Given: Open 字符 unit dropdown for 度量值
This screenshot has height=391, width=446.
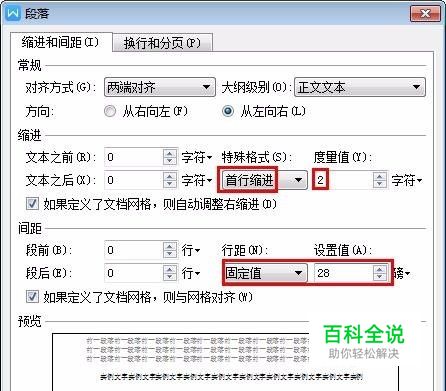Looking at the screenshot, I should (x=407, y=181).
